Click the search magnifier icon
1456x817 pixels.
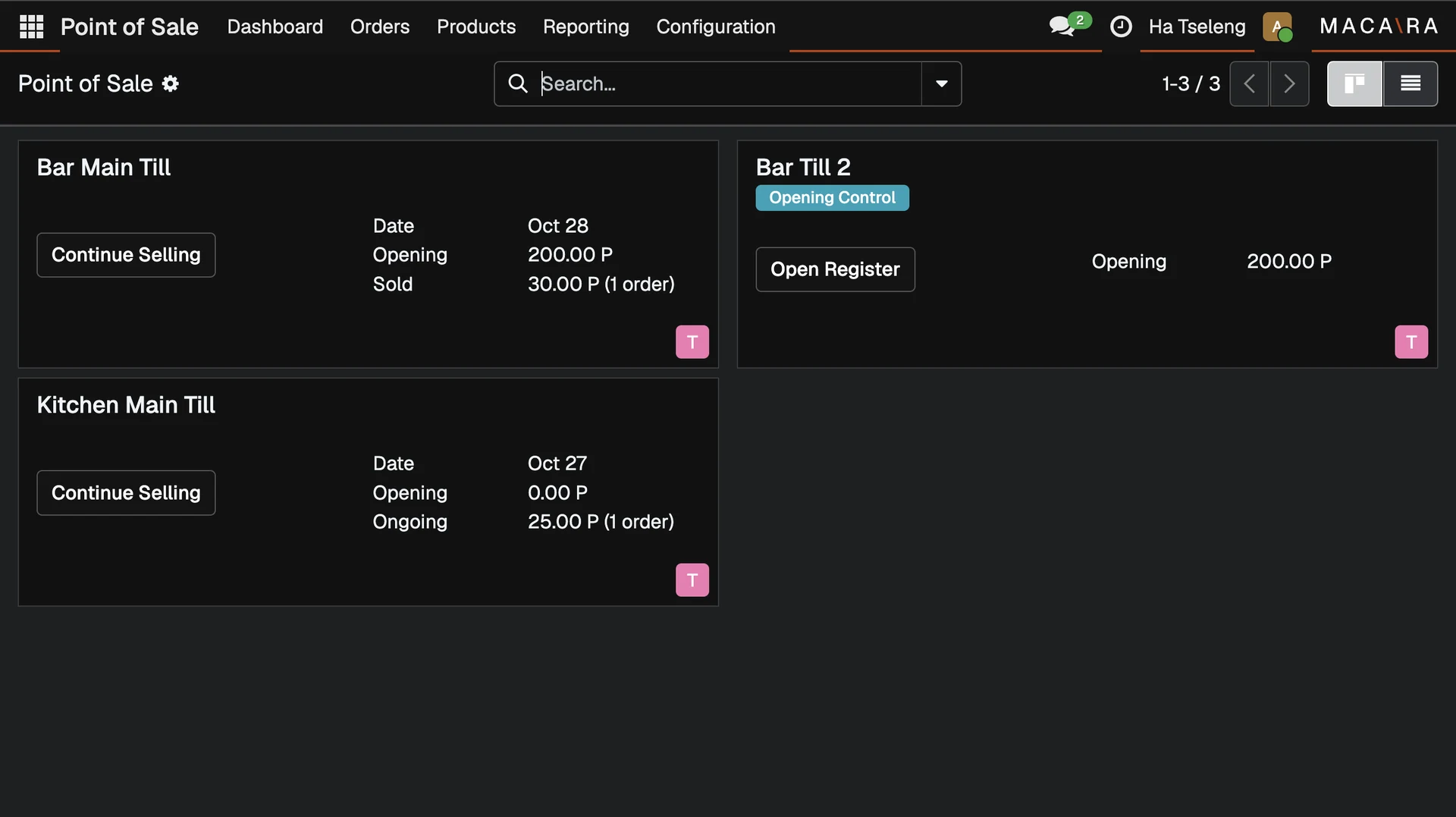pyautogui.click(x=518, y=83)
